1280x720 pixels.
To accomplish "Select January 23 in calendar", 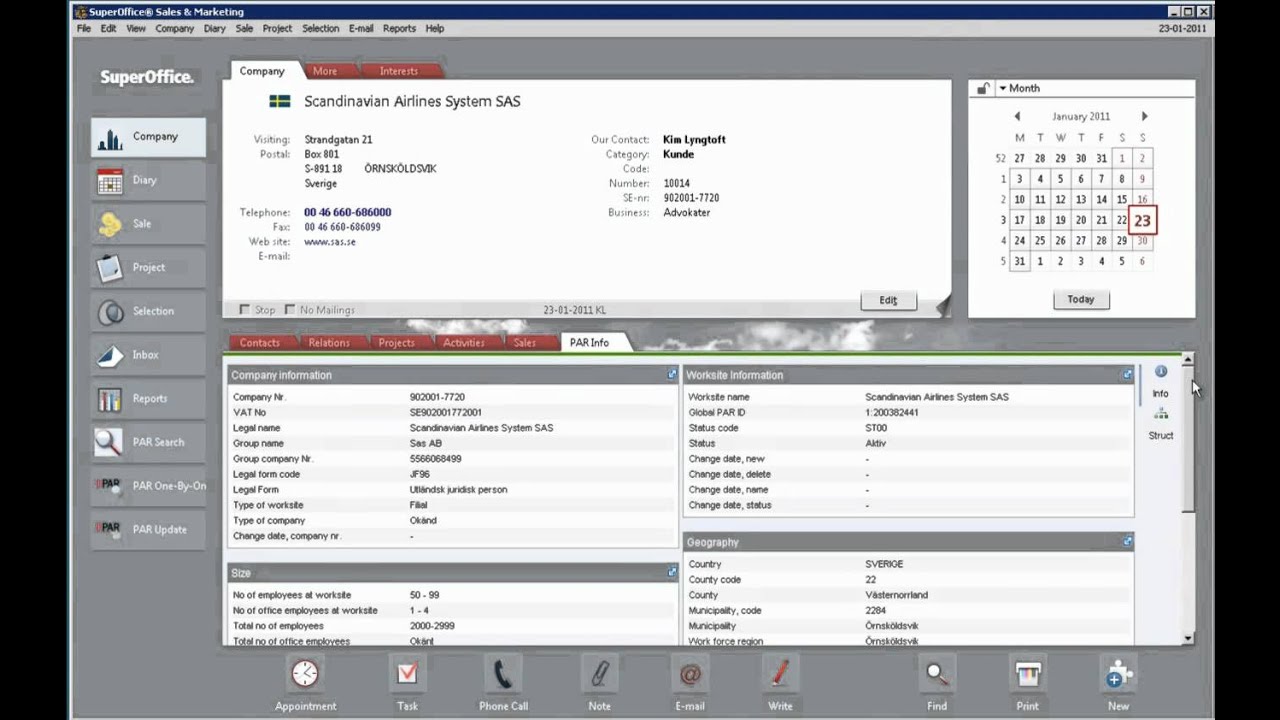I will (1142, 220).
